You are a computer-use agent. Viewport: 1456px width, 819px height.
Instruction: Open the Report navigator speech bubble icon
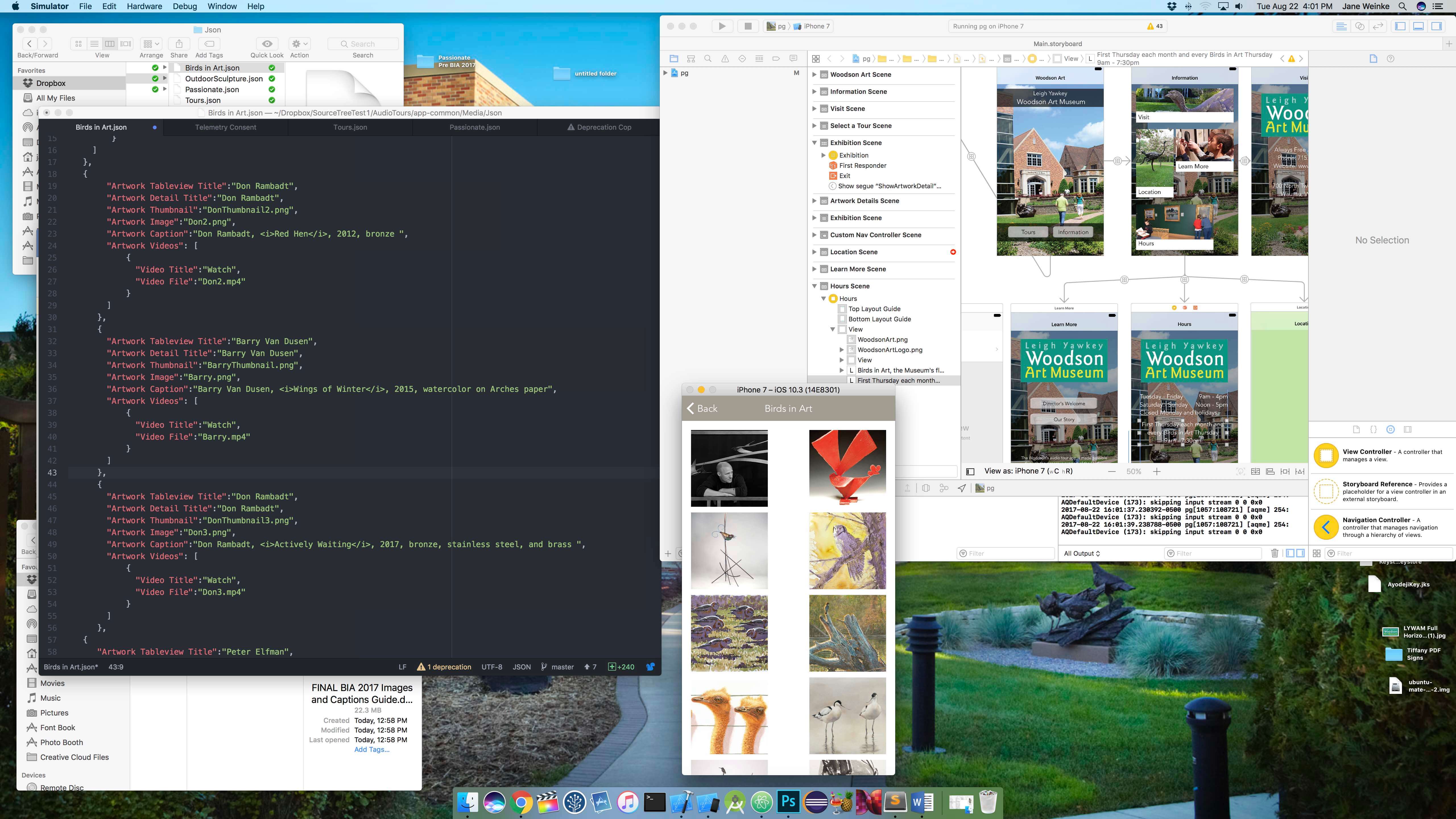pyautogui.click(x=794, y=59)
